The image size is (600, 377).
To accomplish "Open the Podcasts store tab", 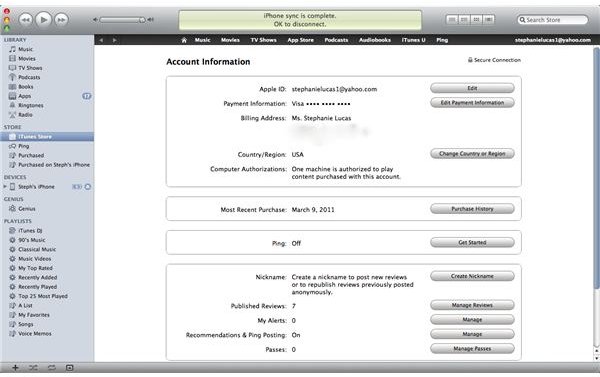I will [x=336, y=40].
